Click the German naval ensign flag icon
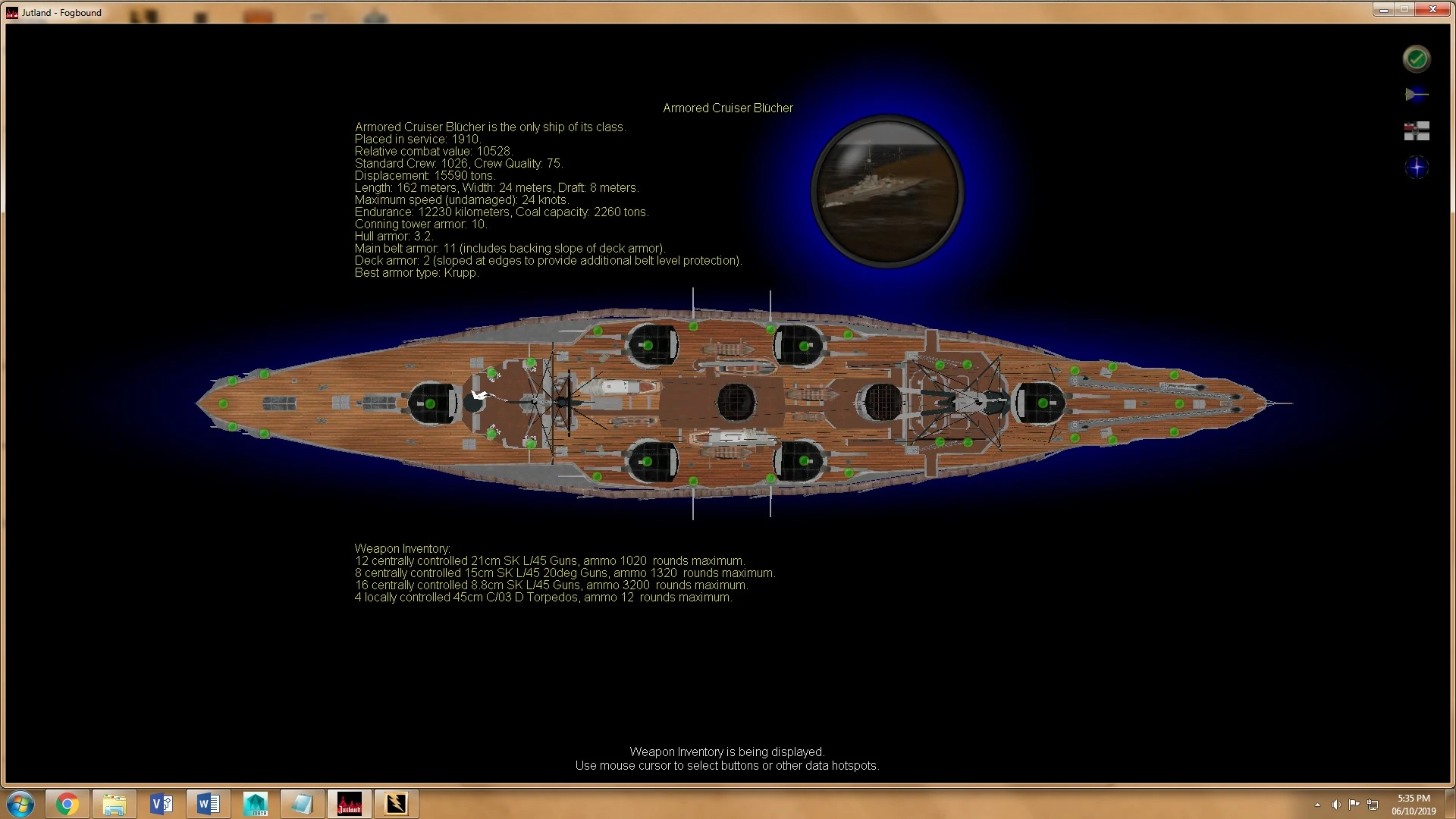The image size is (1456, 819). pos(1416,131)
